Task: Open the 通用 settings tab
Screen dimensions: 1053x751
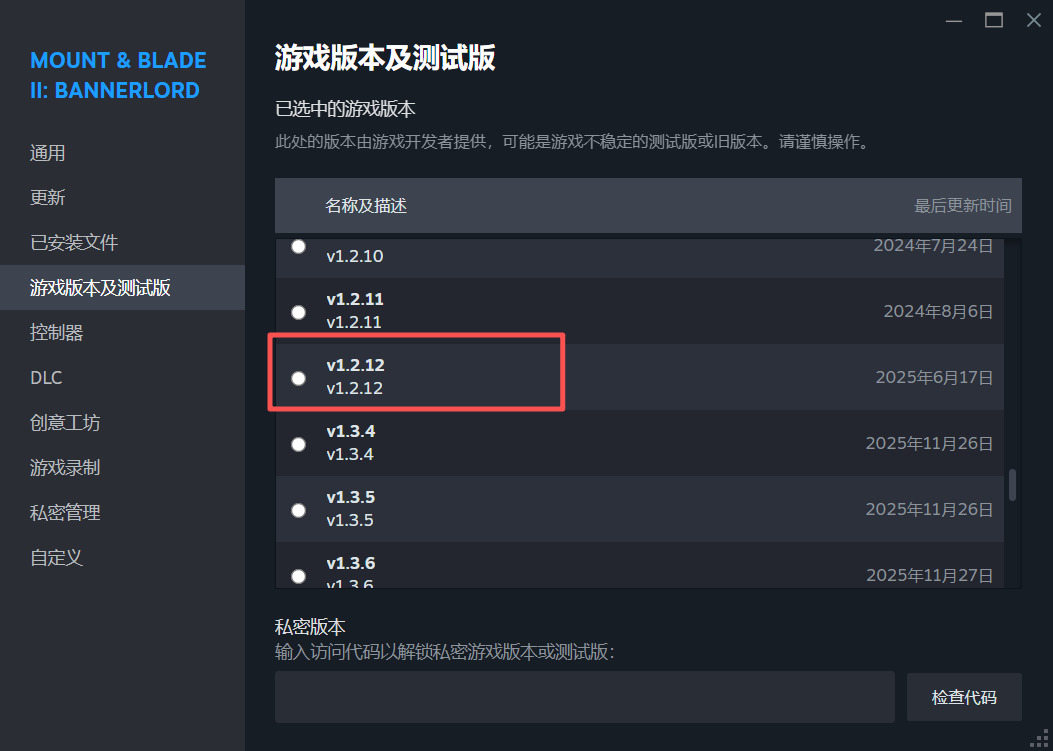Action: click(48, 153)
